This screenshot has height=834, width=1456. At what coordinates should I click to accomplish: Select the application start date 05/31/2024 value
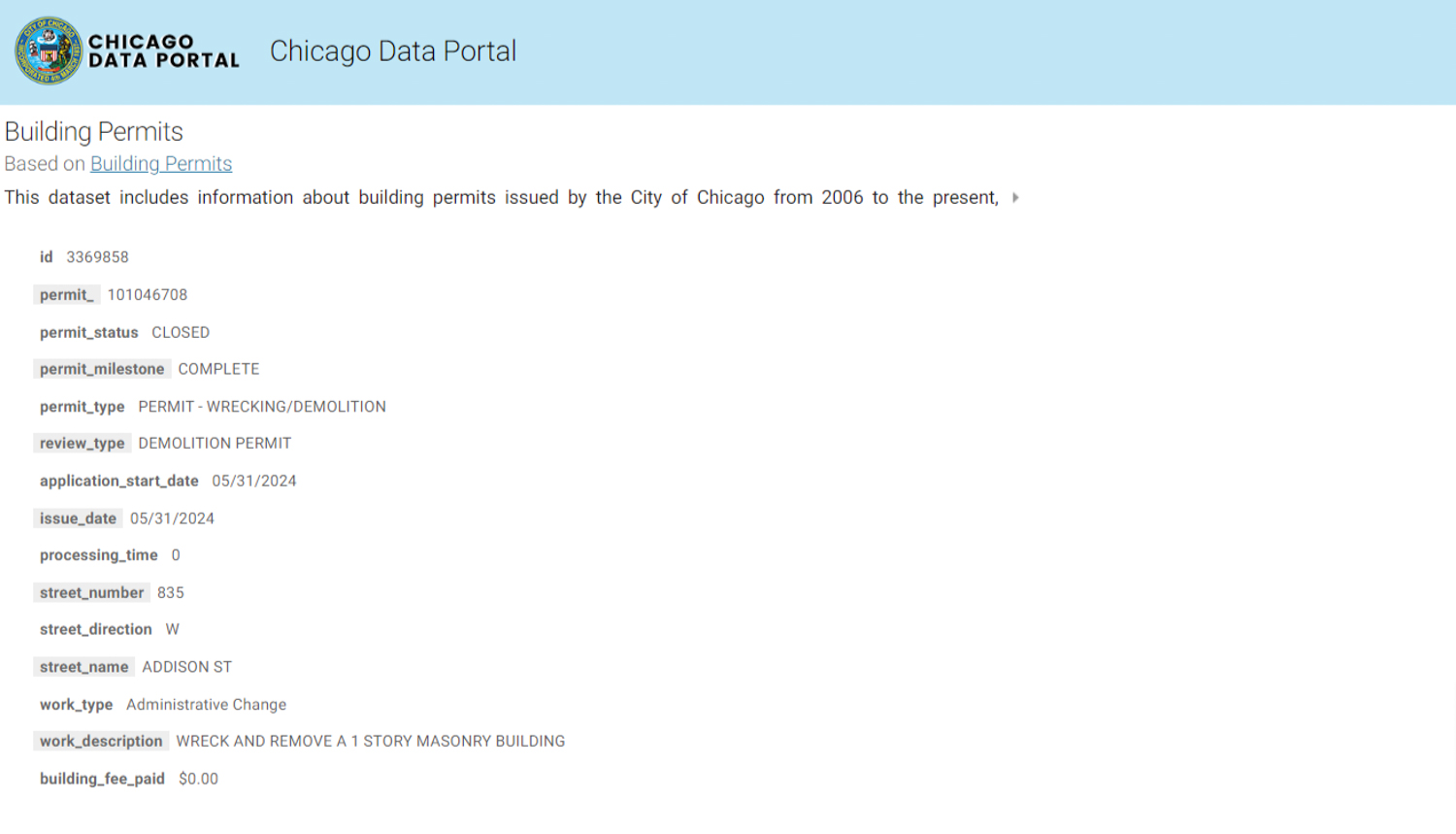point(254,482)
